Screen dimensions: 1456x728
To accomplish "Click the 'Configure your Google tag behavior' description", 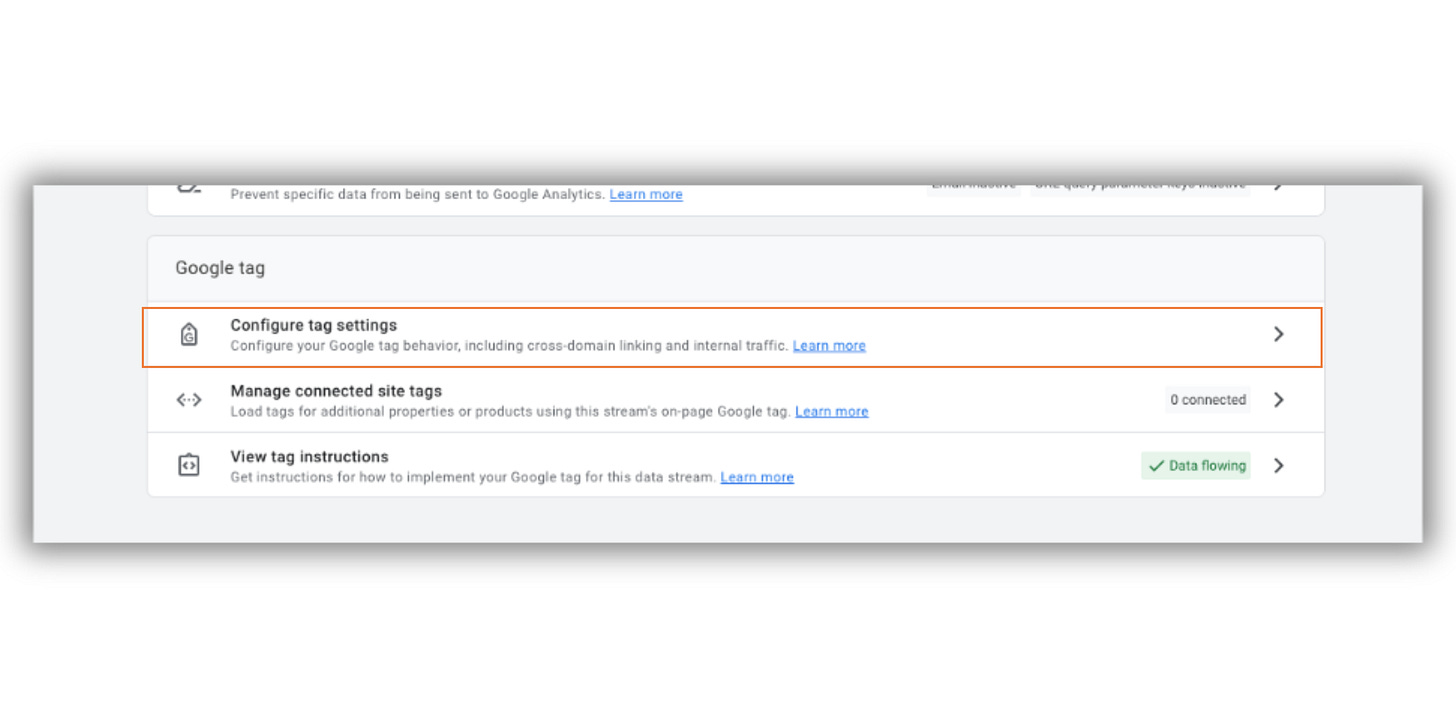I will 509,346.
